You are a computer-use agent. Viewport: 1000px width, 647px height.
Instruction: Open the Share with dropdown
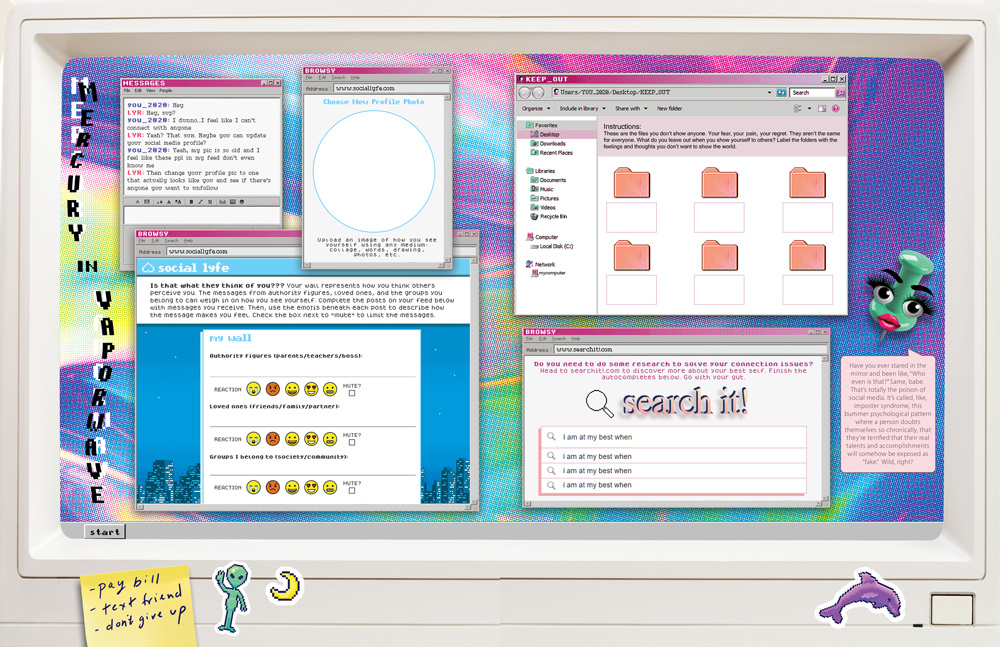click(631, 109)
